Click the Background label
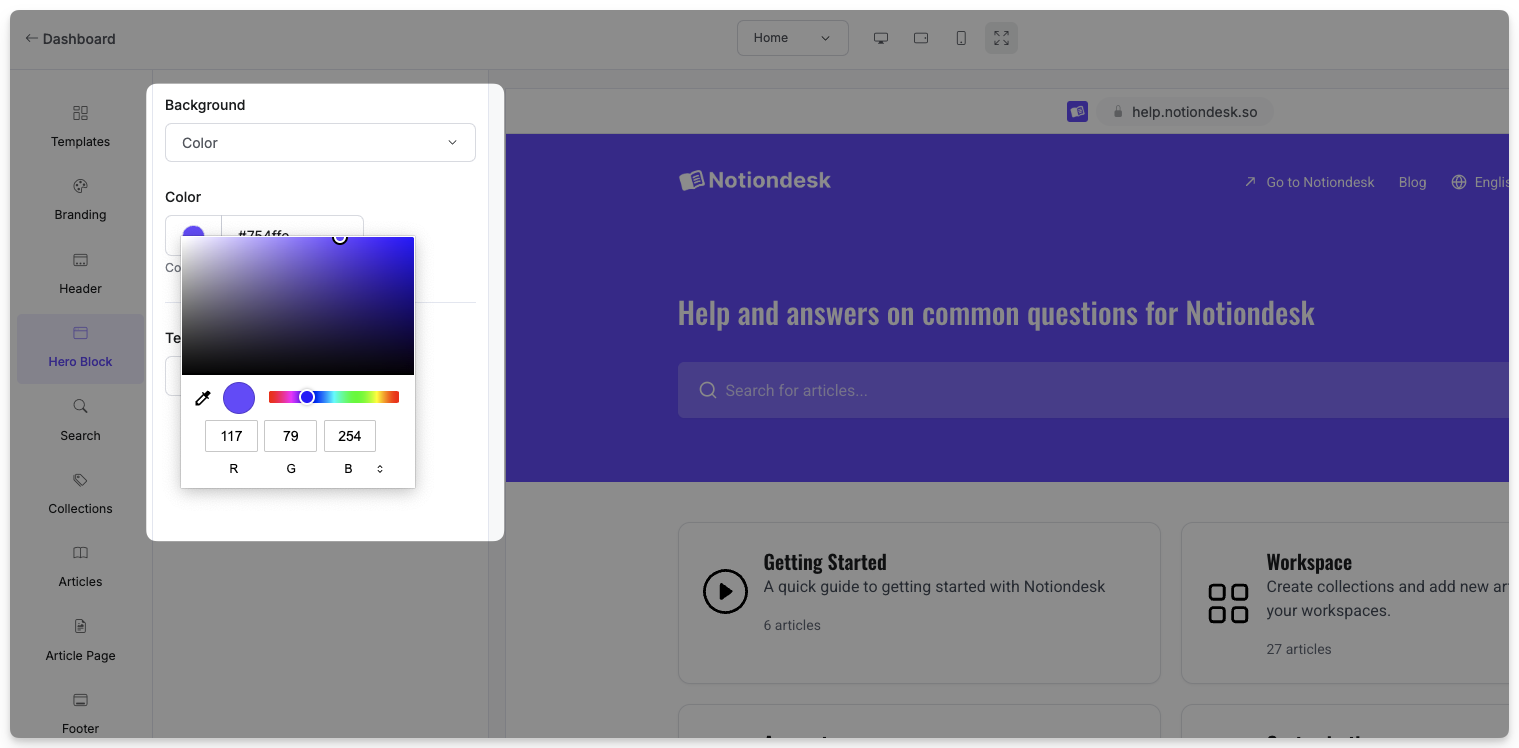 pos(205,105)
